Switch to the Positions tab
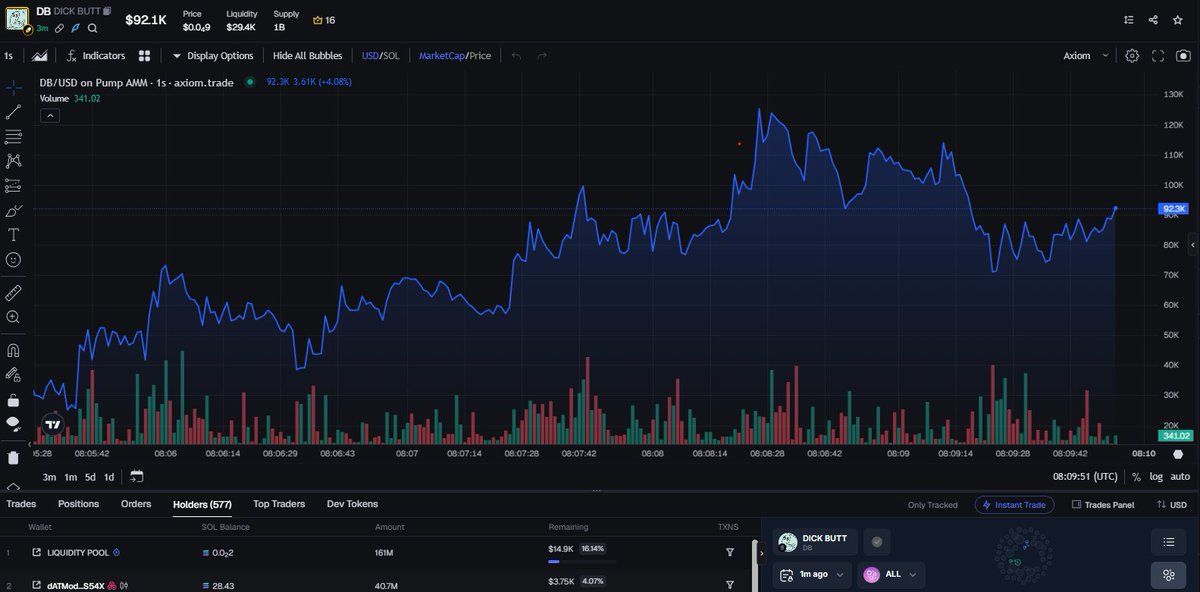The image size is (1200, 592). click(78, 504)
